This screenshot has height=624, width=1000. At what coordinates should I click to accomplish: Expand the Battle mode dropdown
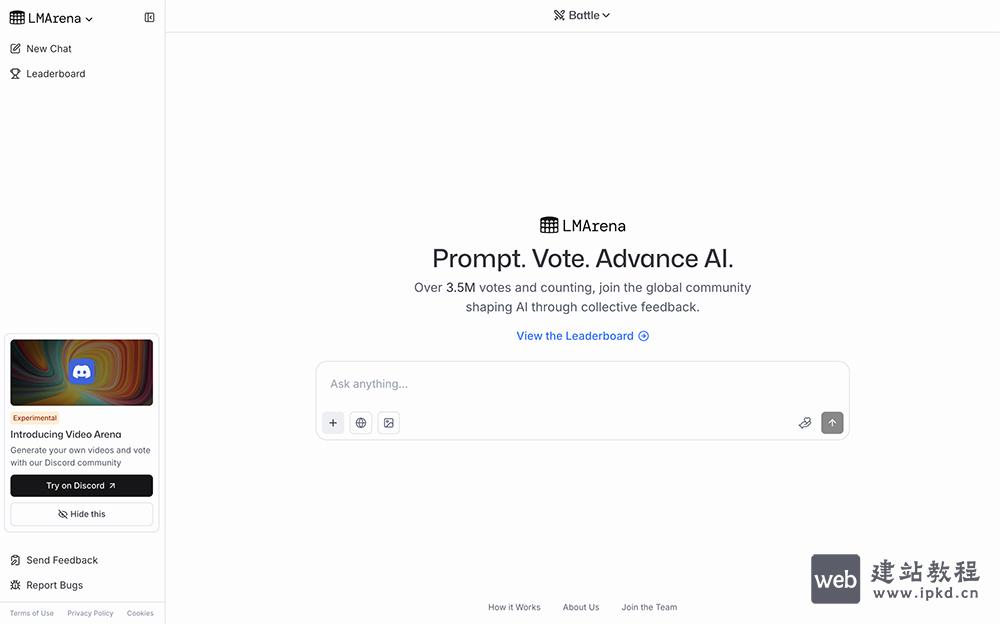click(x=582, y=15)
